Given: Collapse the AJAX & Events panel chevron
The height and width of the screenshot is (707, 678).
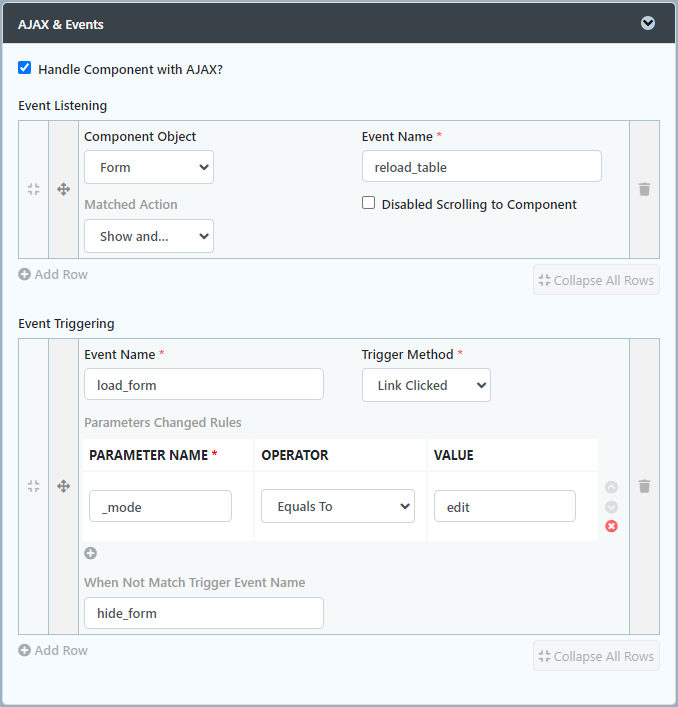Looking at the screenshot, I should coord(648,23).
